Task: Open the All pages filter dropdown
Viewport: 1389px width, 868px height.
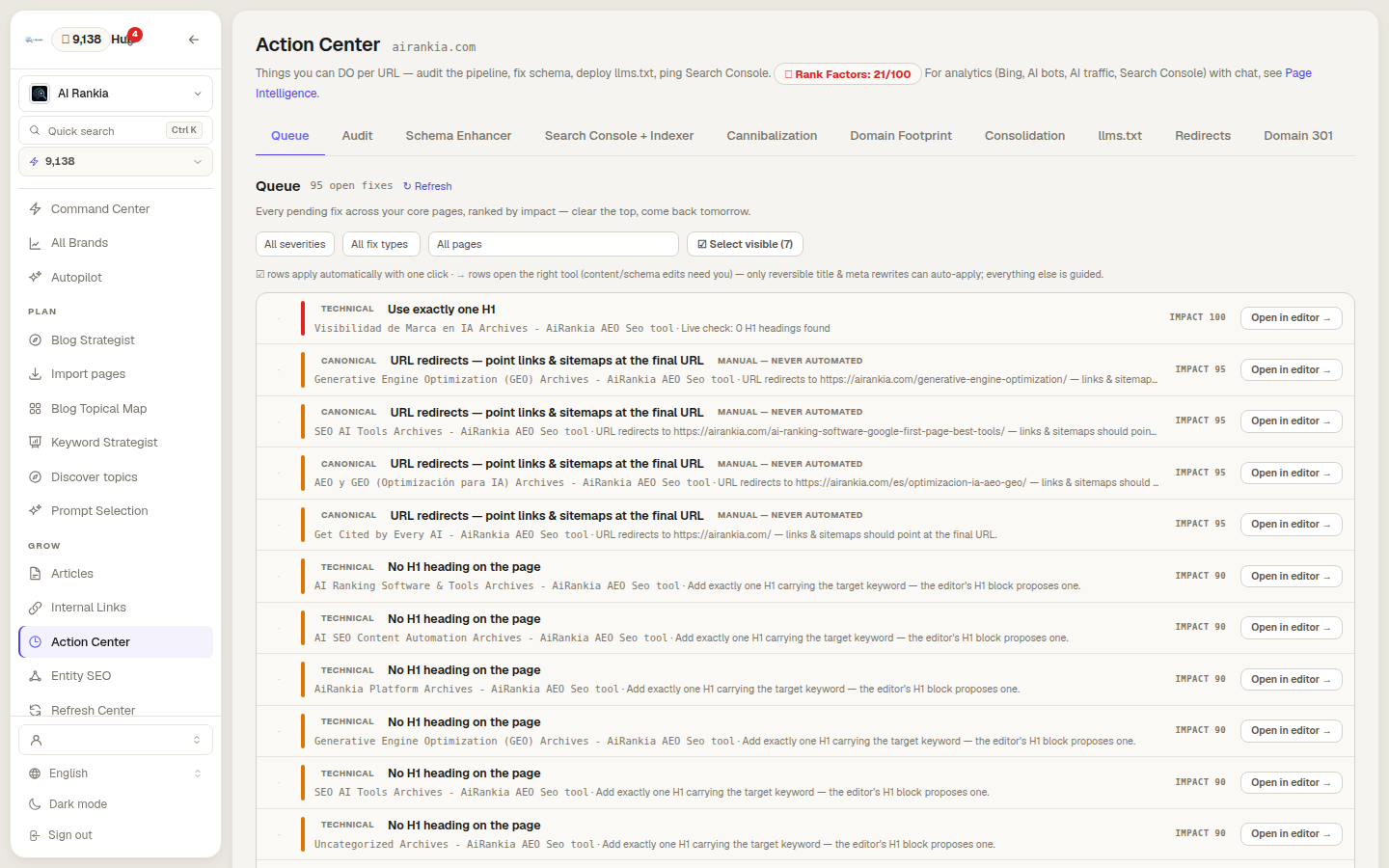Action: tap(554, 244)
